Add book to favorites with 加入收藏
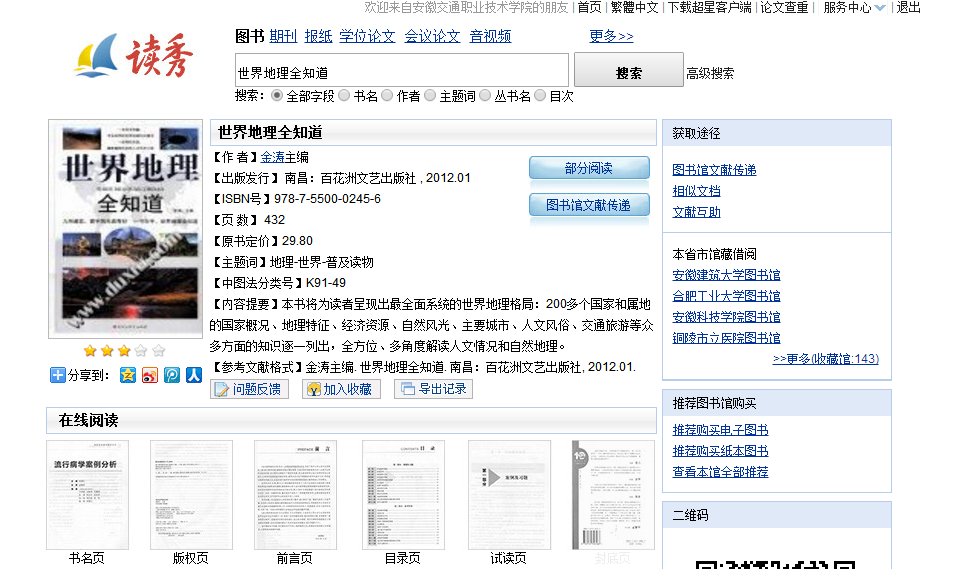The height and width of the screenshot is (569, 975). pos(341,389)
